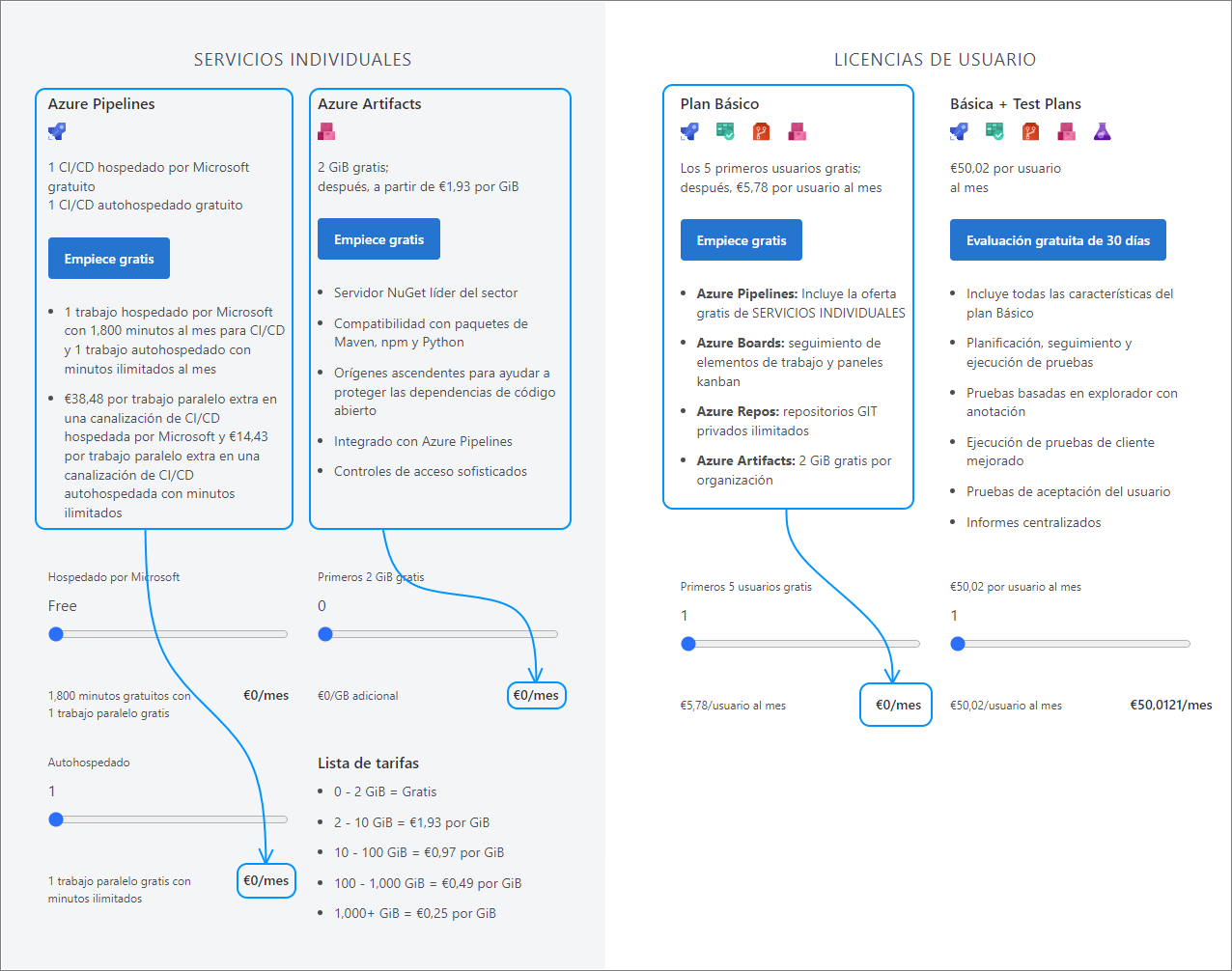Click 'Azure Boards: seguimiento de elementos' bullet
Image resolution: width=1232 pixels, height=971 pixels.
click(x=790, y=362)
